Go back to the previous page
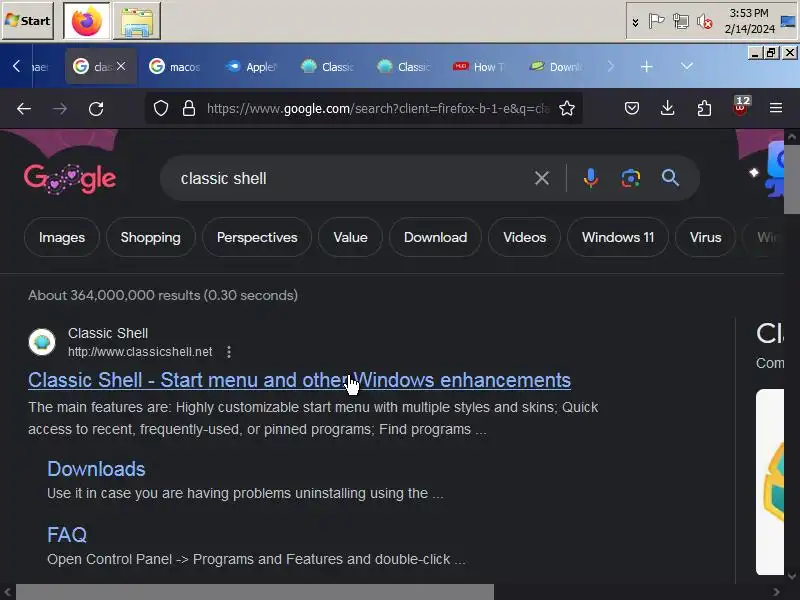The image size is (800, 600). [24, 108]
